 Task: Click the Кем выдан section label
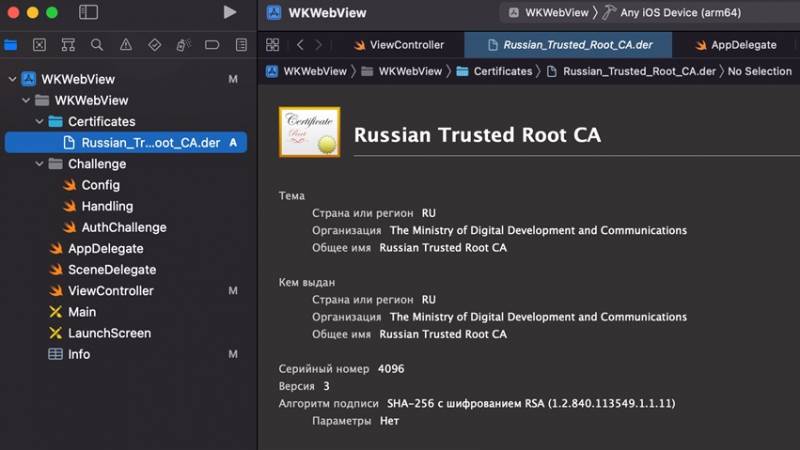coord(307,283)
